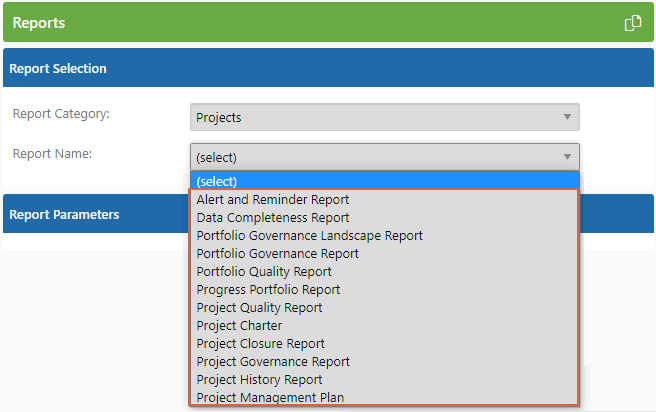The image size is (656, 412).
Task: Open the Report Name dropdown
Action: pos(384,157)
